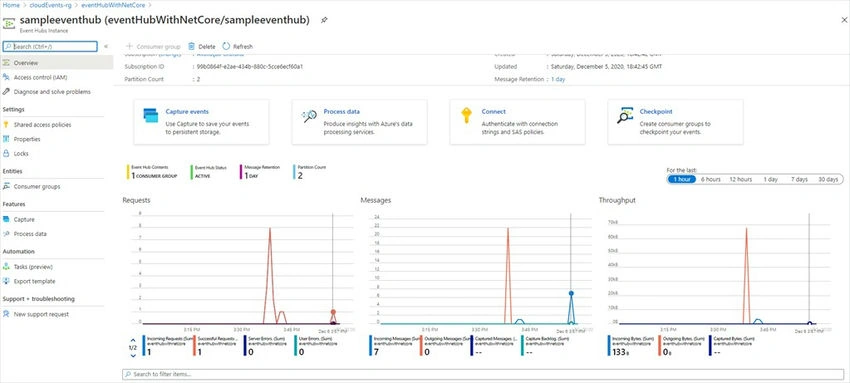The width and height of the screenshot is (850, 383).
Task: Collapse the sidebar menu with double chevron
Action: [x=106, y=47]
